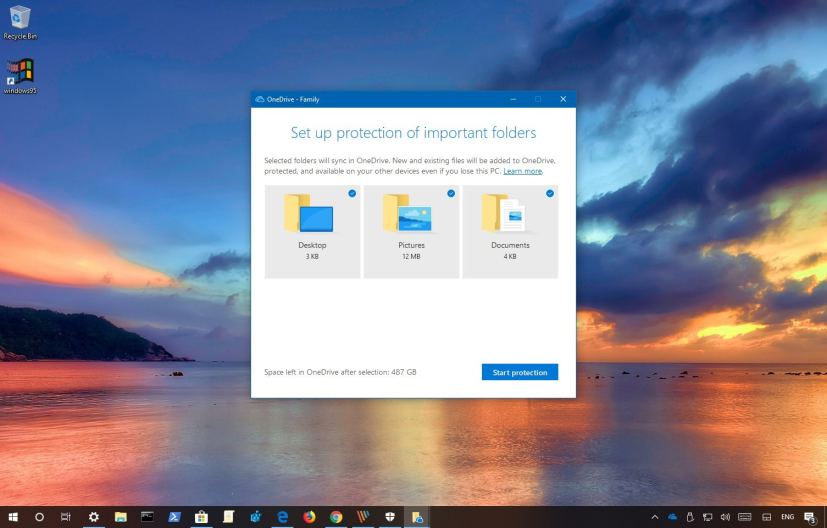Switch input language via ENG indicator
The width and height of the screenshot is (827, 528).
point(787,517)
